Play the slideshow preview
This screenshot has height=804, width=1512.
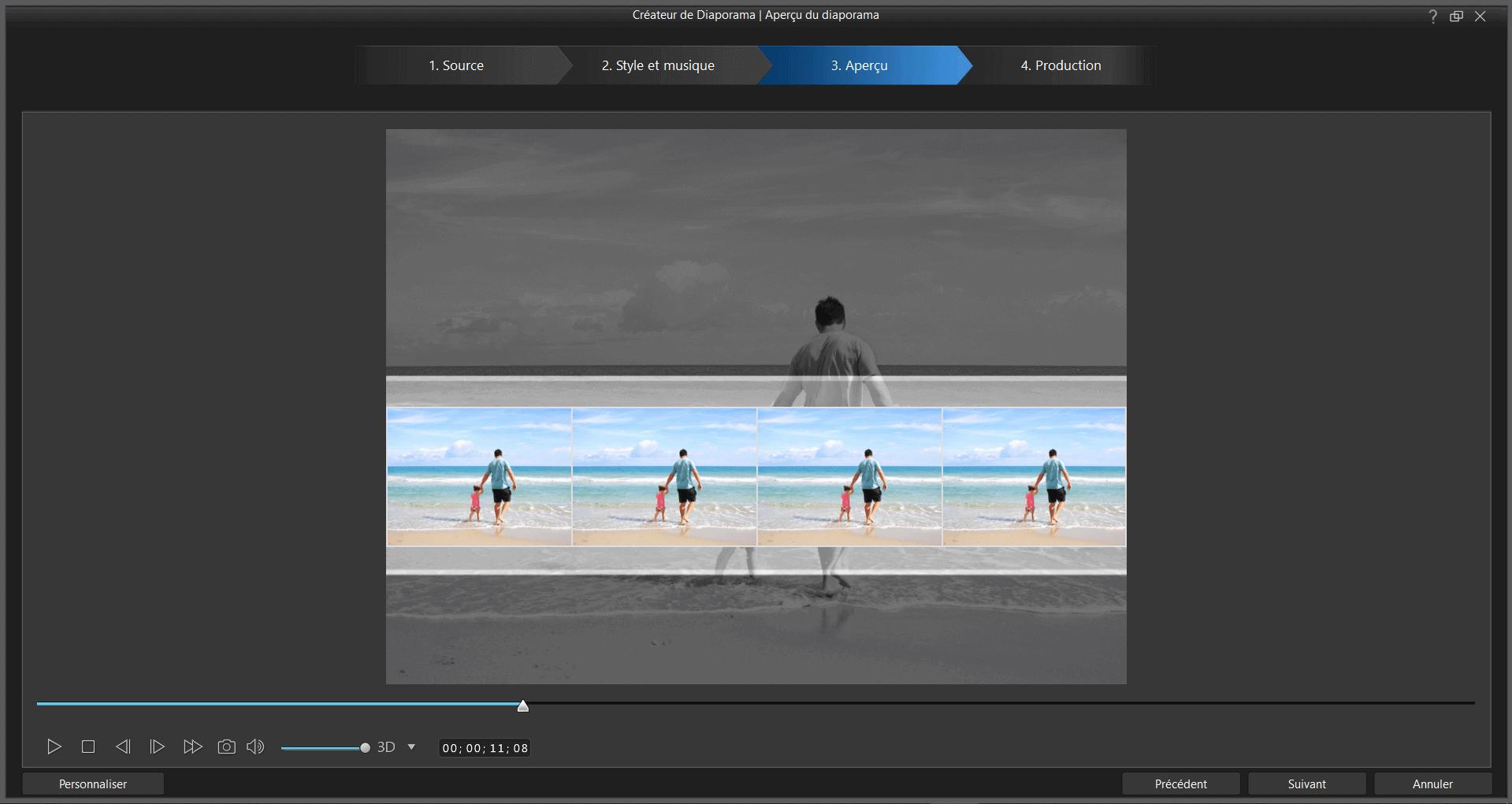53,747
